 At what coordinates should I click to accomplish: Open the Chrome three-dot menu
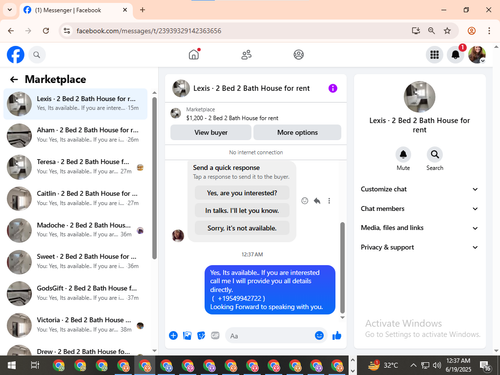489,31
